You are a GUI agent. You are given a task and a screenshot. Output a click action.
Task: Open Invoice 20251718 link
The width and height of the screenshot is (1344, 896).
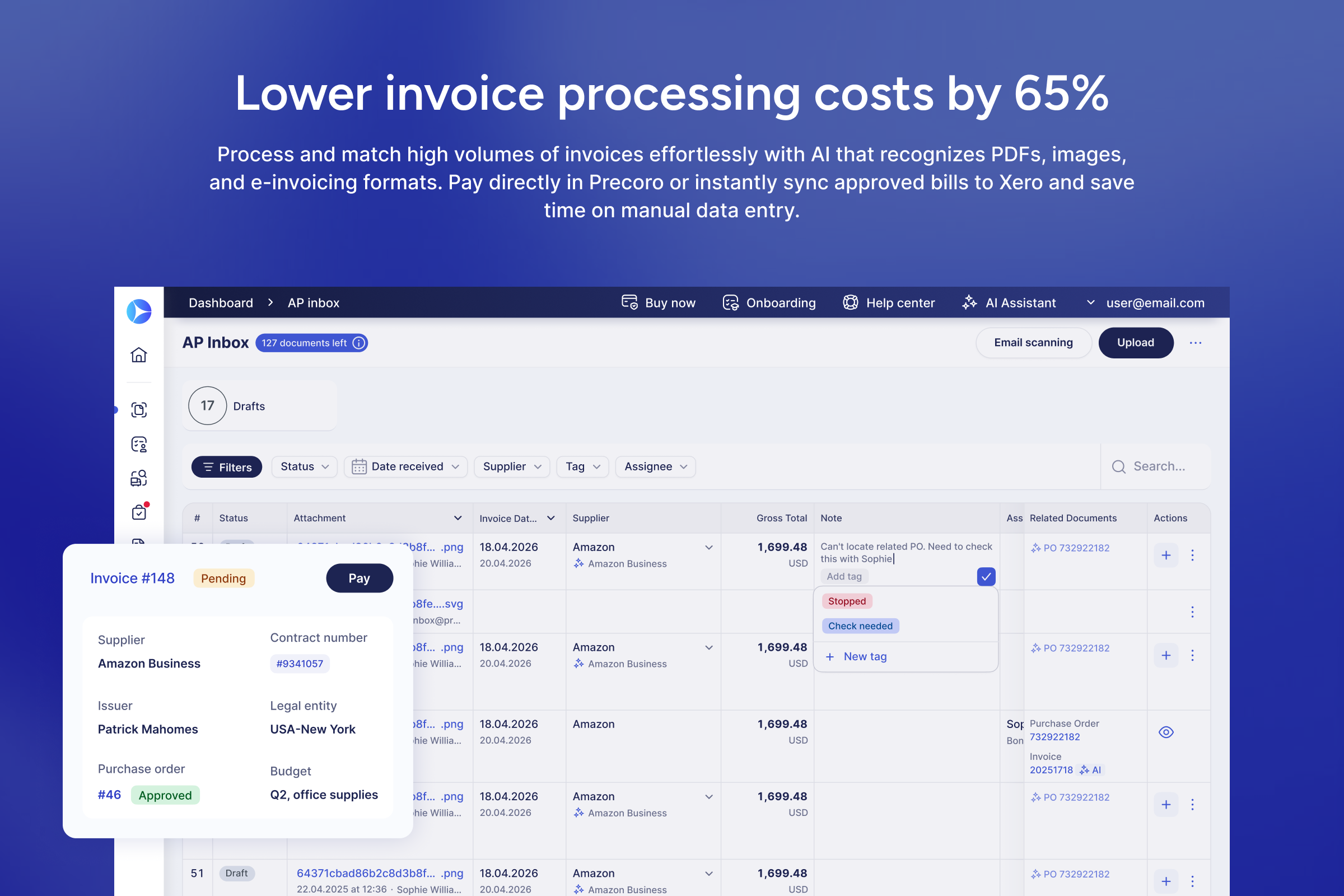(1051, 769)
